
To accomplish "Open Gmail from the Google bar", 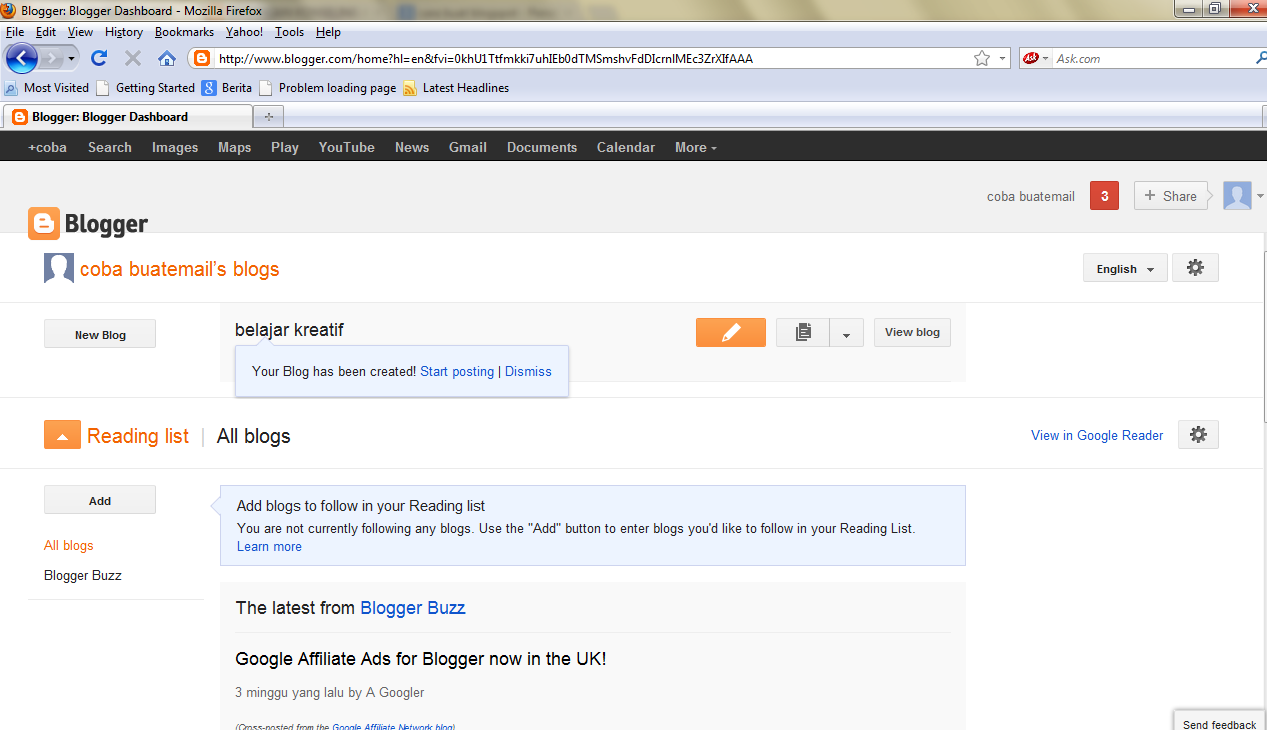I will click(468, 147).
